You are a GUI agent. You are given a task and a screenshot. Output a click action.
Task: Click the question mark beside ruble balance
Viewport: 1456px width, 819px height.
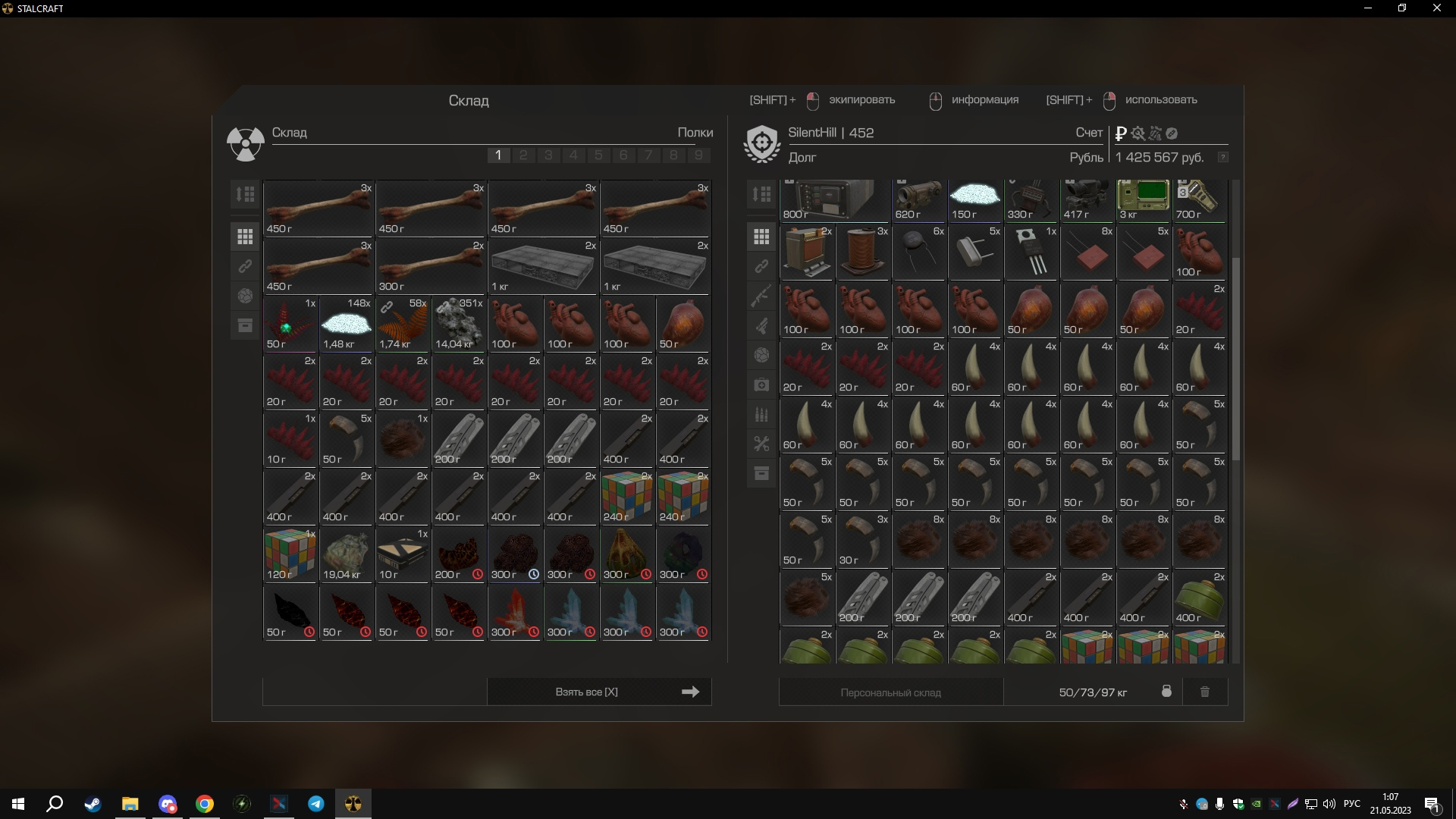[1222, 157]
